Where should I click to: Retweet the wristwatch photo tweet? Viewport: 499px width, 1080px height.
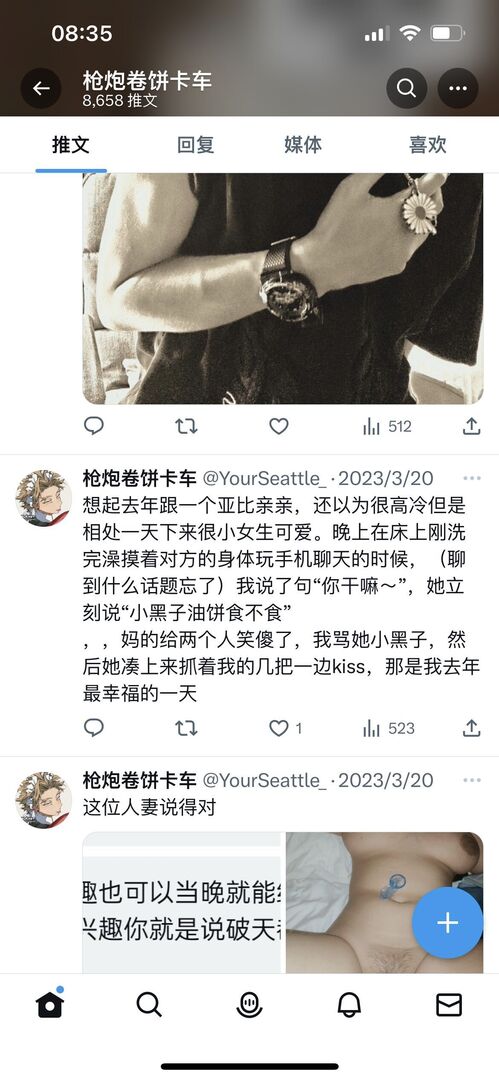(186, 426)
